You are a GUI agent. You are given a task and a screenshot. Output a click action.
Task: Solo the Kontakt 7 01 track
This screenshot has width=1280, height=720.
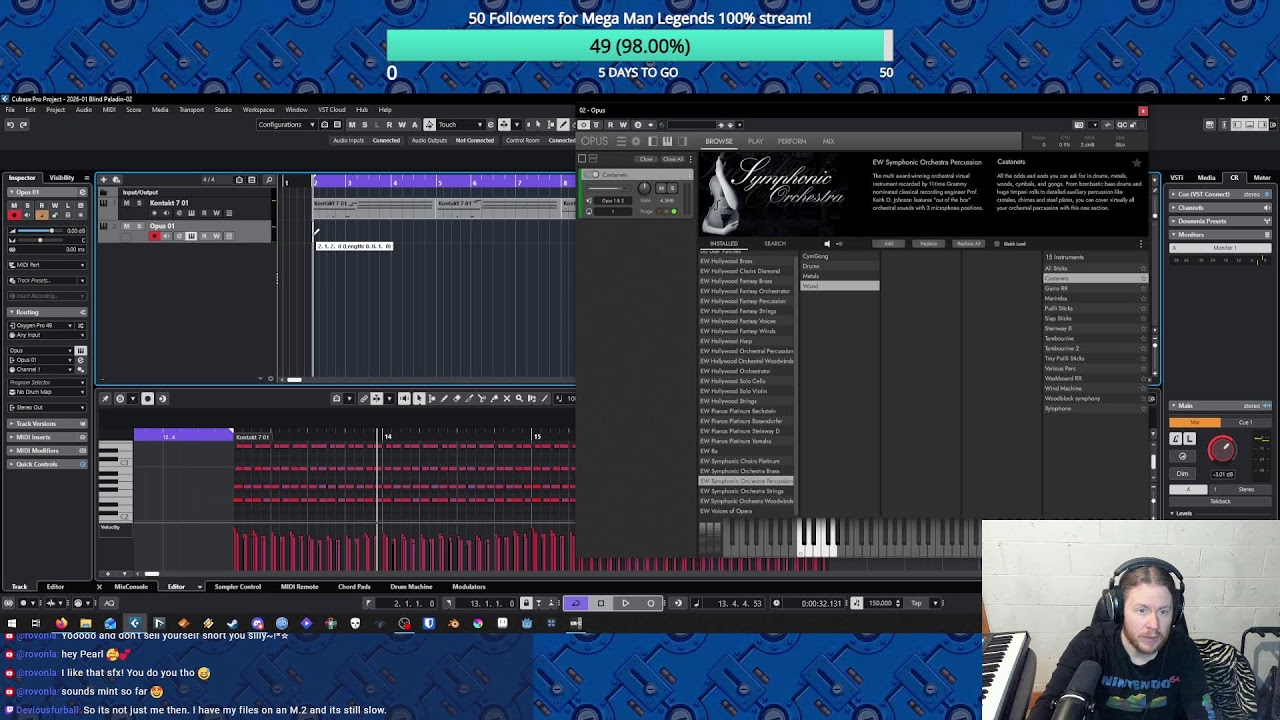pyautogui.click(x=139, y=203)
